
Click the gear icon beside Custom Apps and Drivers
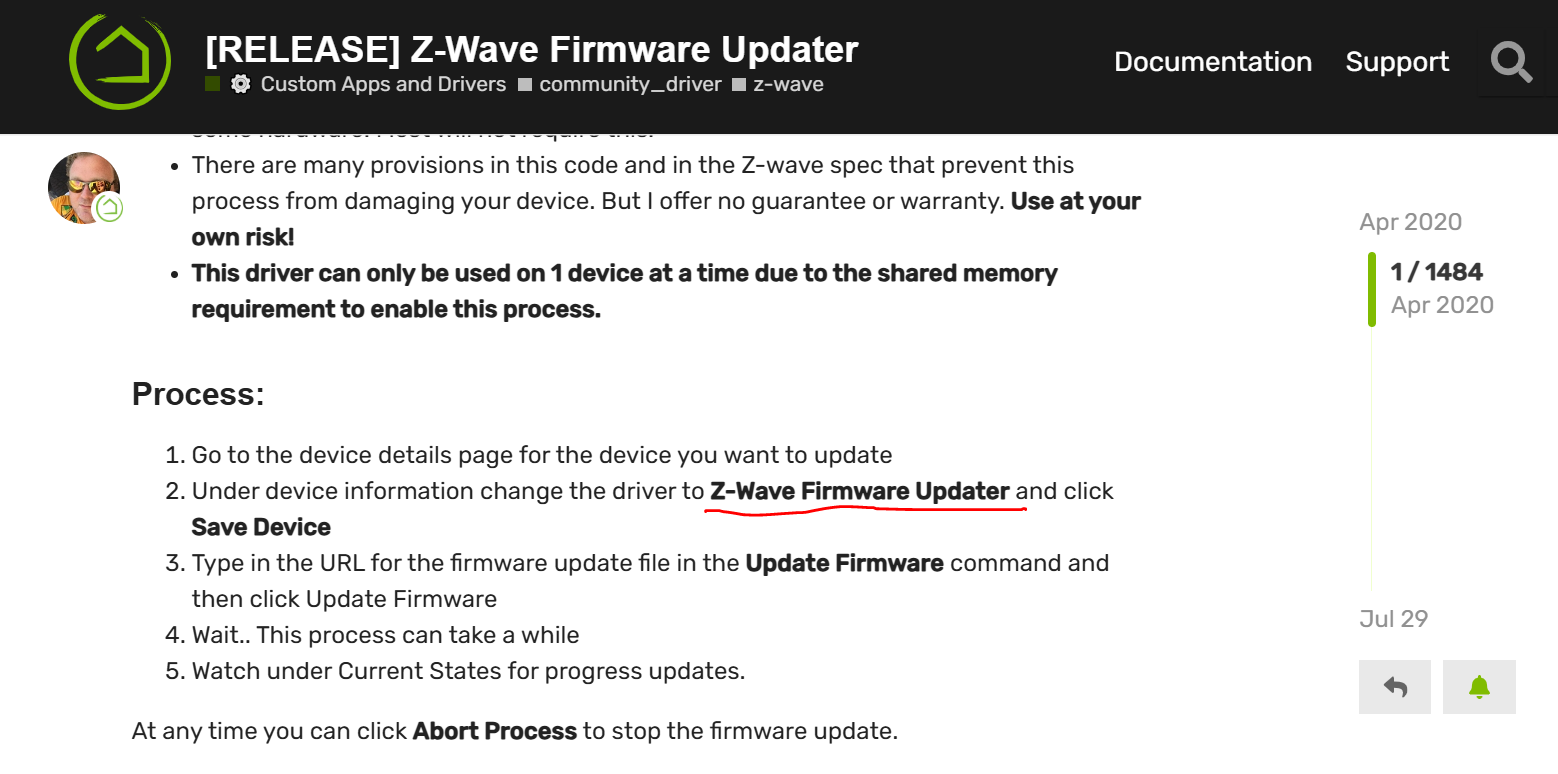[240, 84]
